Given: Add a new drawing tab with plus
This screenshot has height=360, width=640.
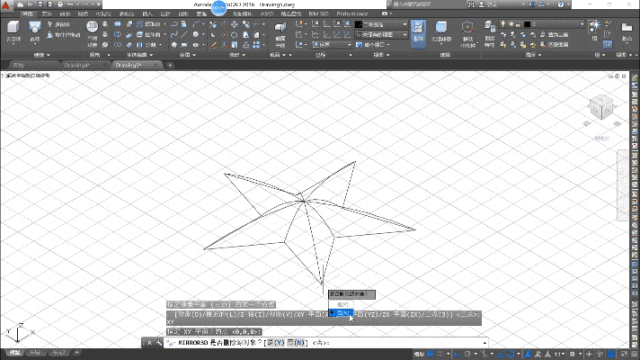Looking at the screenshot, I should tap(170, 65).
